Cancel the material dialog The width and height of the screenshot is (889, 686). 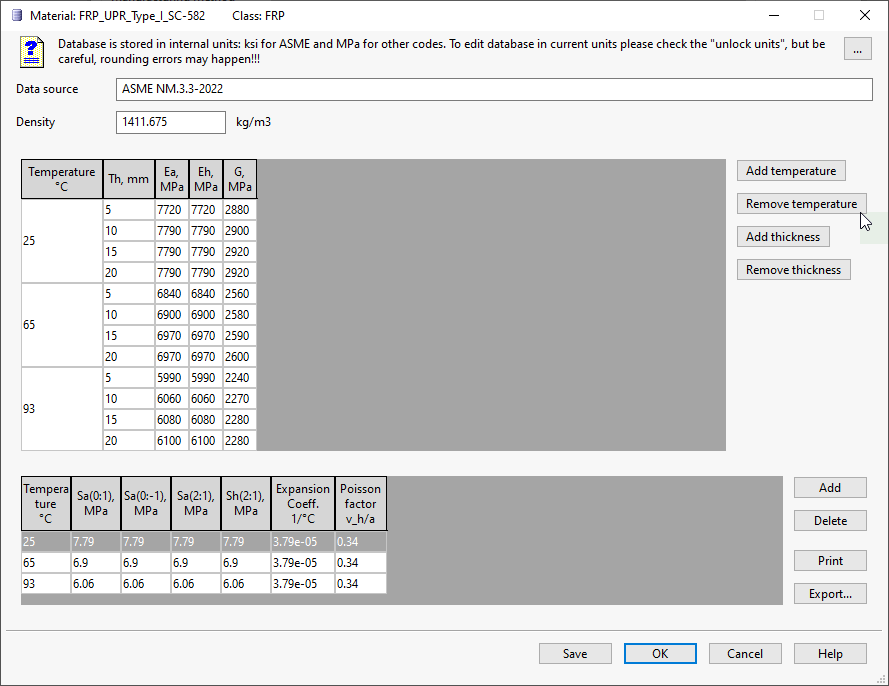745,654
